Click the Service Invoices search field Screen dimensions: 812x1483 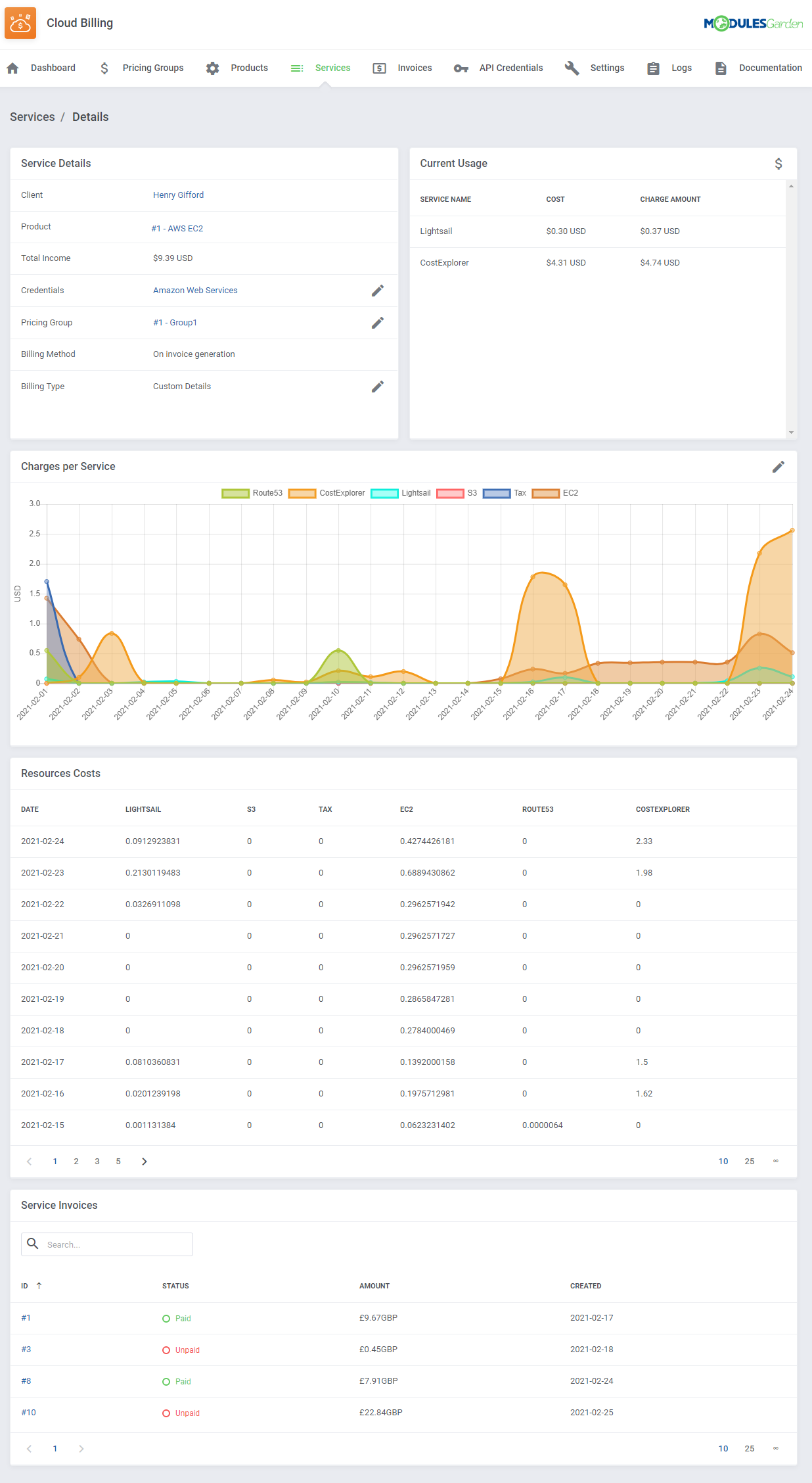click(x=107, y=1244)
